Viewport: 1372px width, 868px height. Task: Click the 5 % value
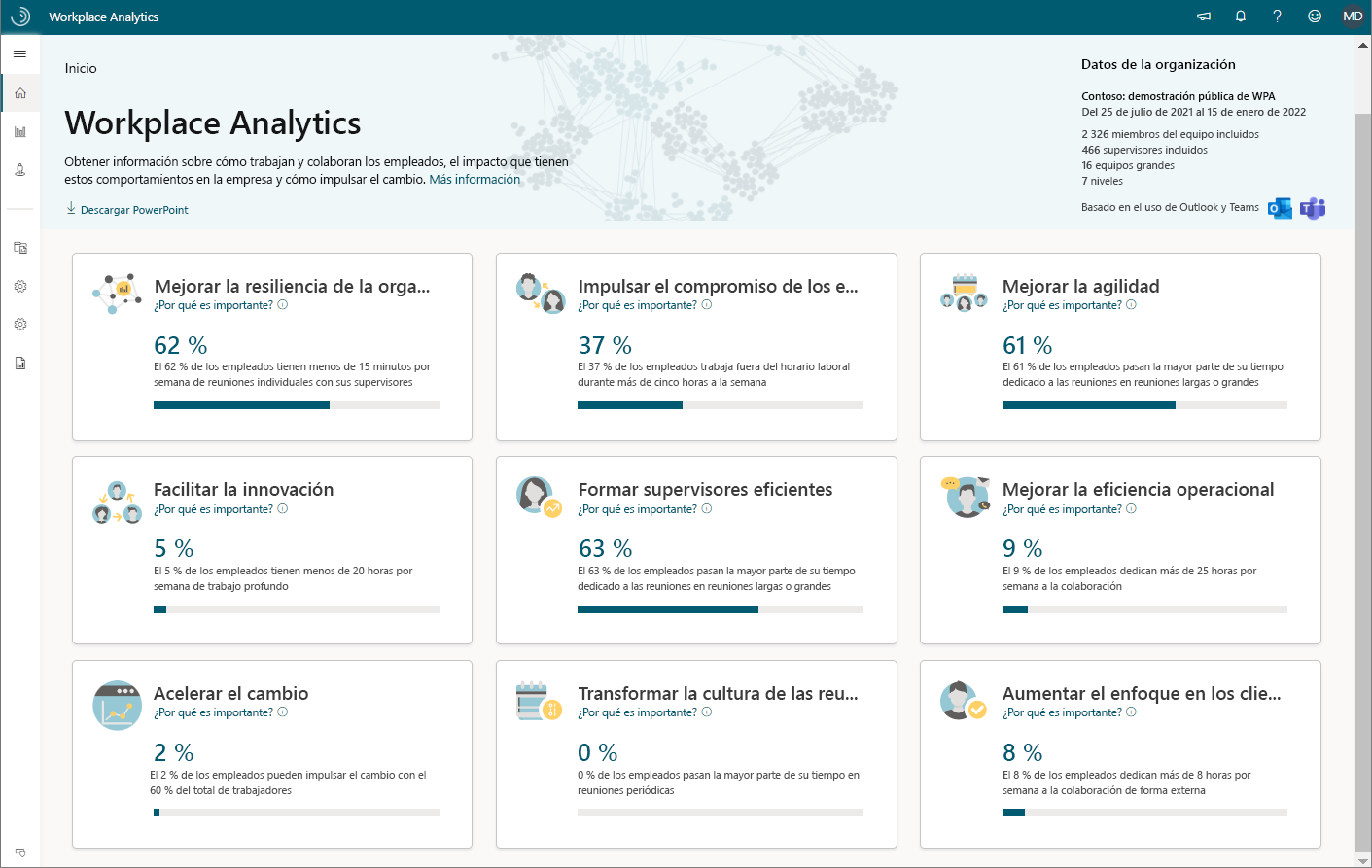(x=174, y=548)
